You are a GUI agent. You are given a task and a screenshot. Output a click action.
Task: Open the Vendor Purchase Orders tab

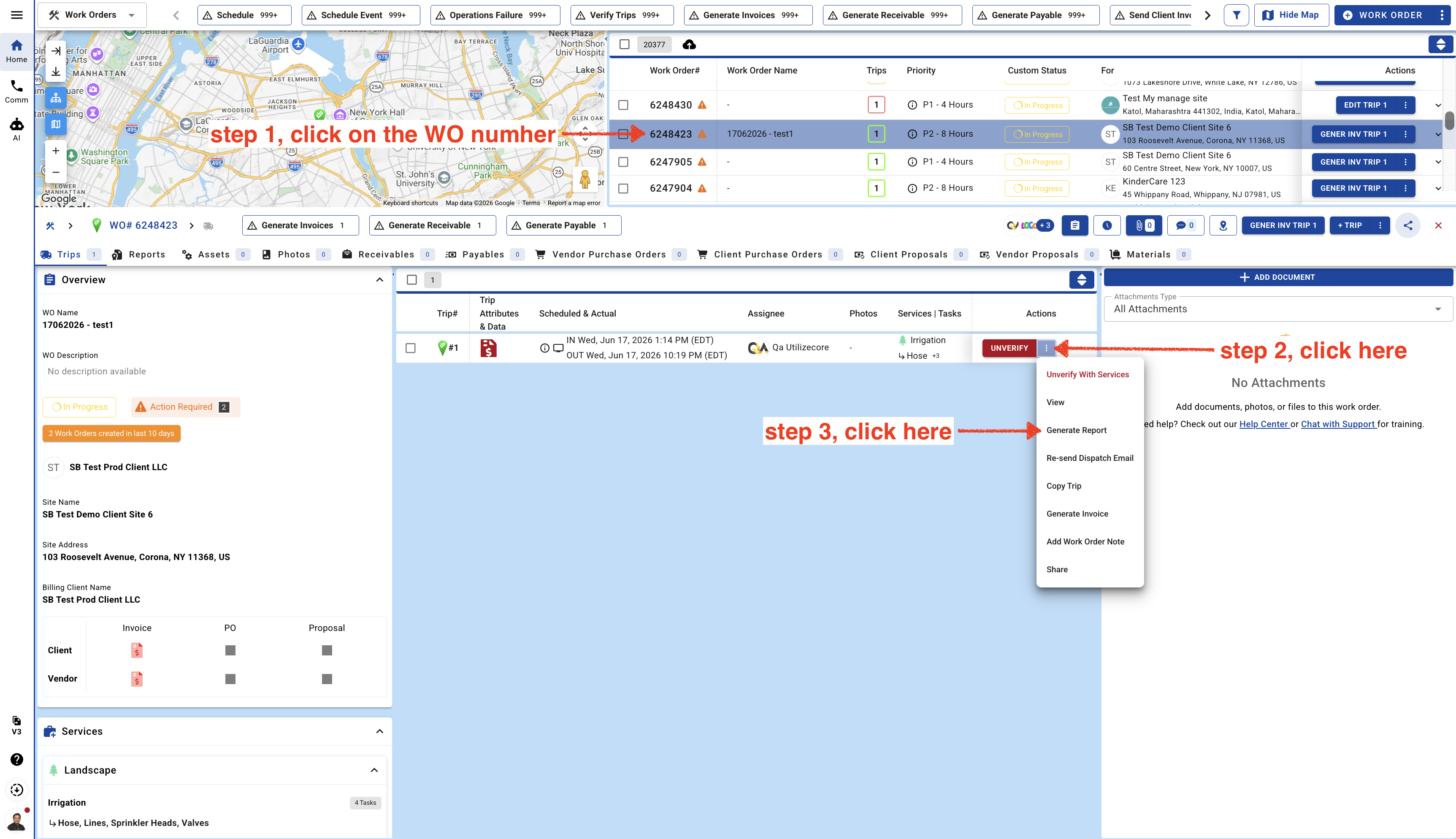point(611,255)
